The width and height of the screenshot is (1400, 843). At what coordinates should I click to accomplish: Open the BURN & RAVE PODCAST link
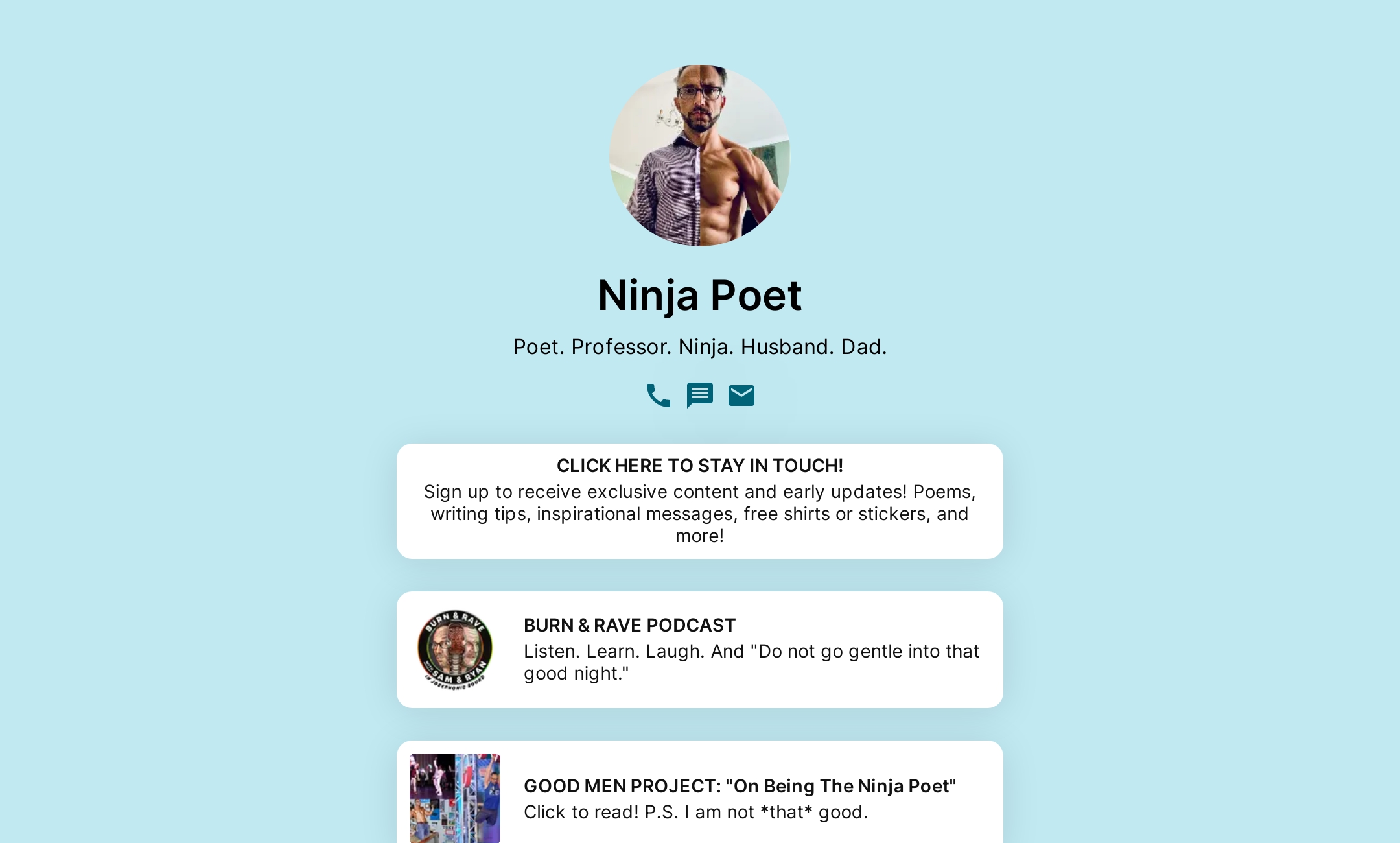(x=699, y=648)
